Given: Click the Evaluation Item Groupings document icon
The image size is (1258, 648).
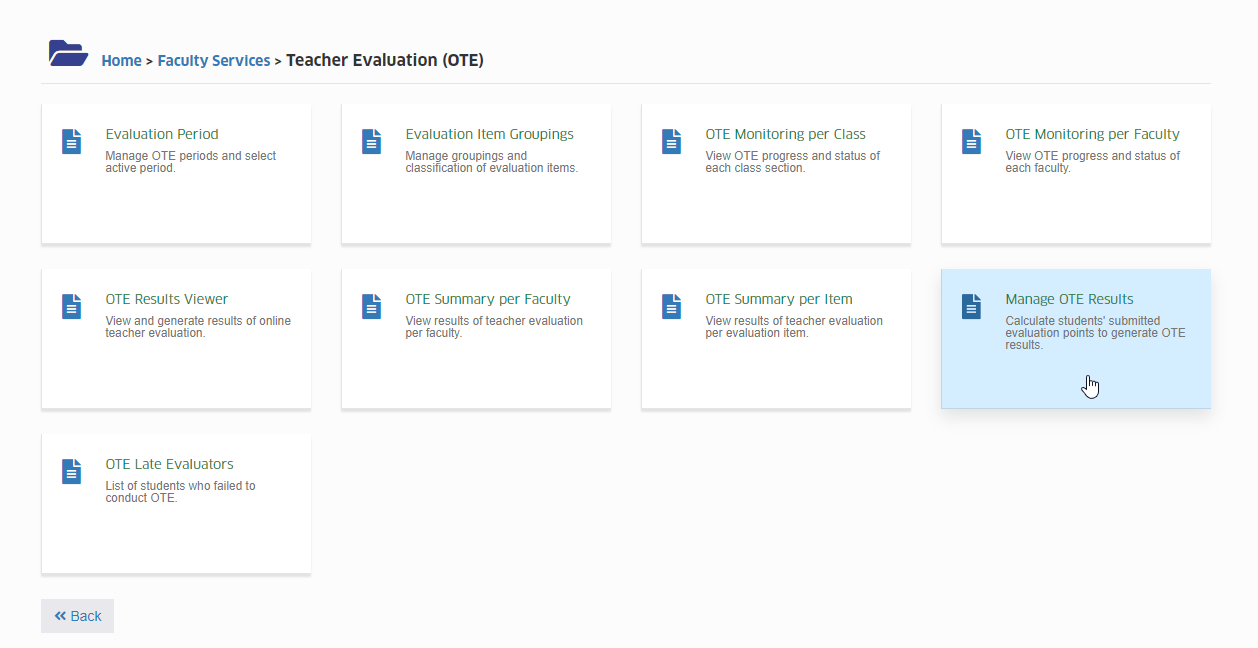Looking at the screenshot, I should [x=372, y=141].
